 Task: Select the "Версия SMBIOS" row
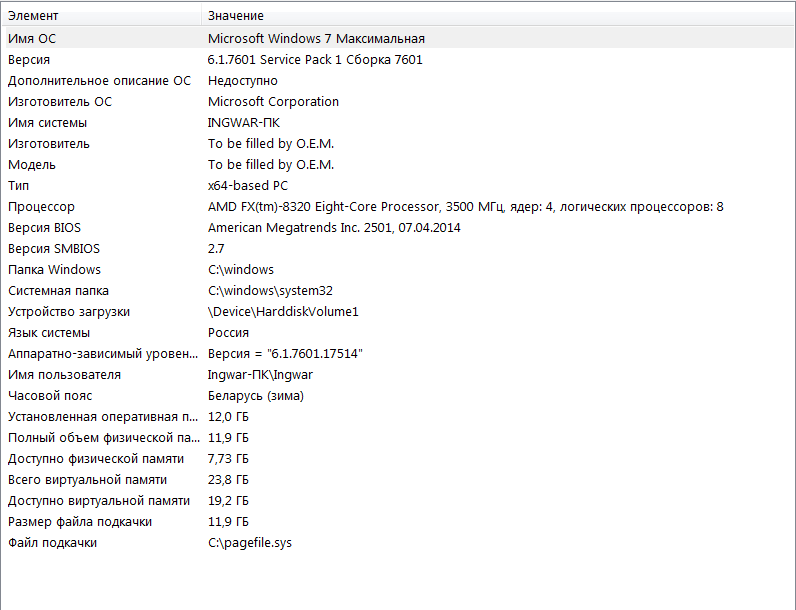point(54,248)
